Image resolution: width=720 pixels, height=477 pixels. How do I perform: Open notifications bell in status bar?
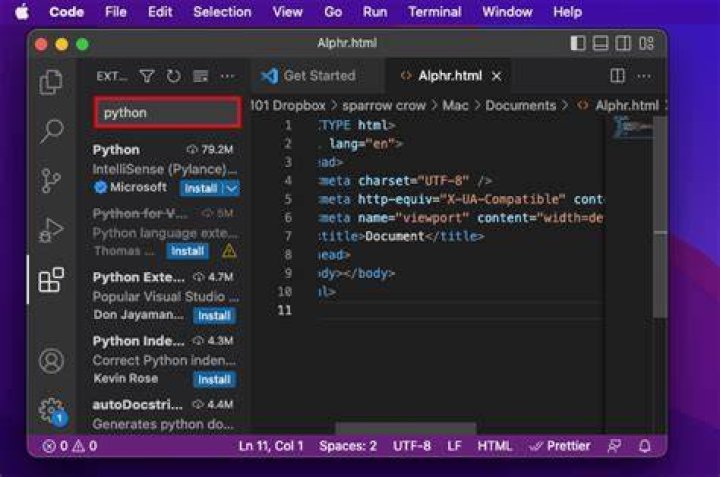click(x=645, y=446)
